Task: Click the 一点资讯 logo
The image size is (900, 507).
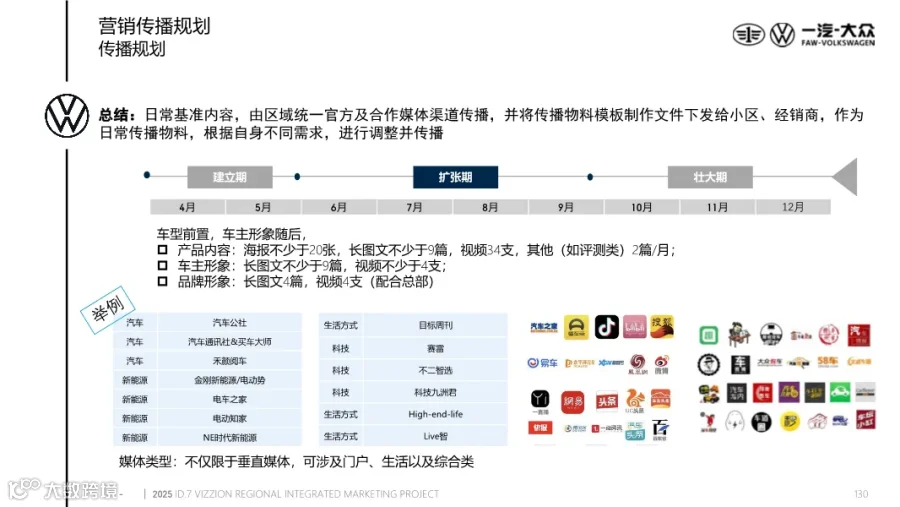Action: (607, 428)
